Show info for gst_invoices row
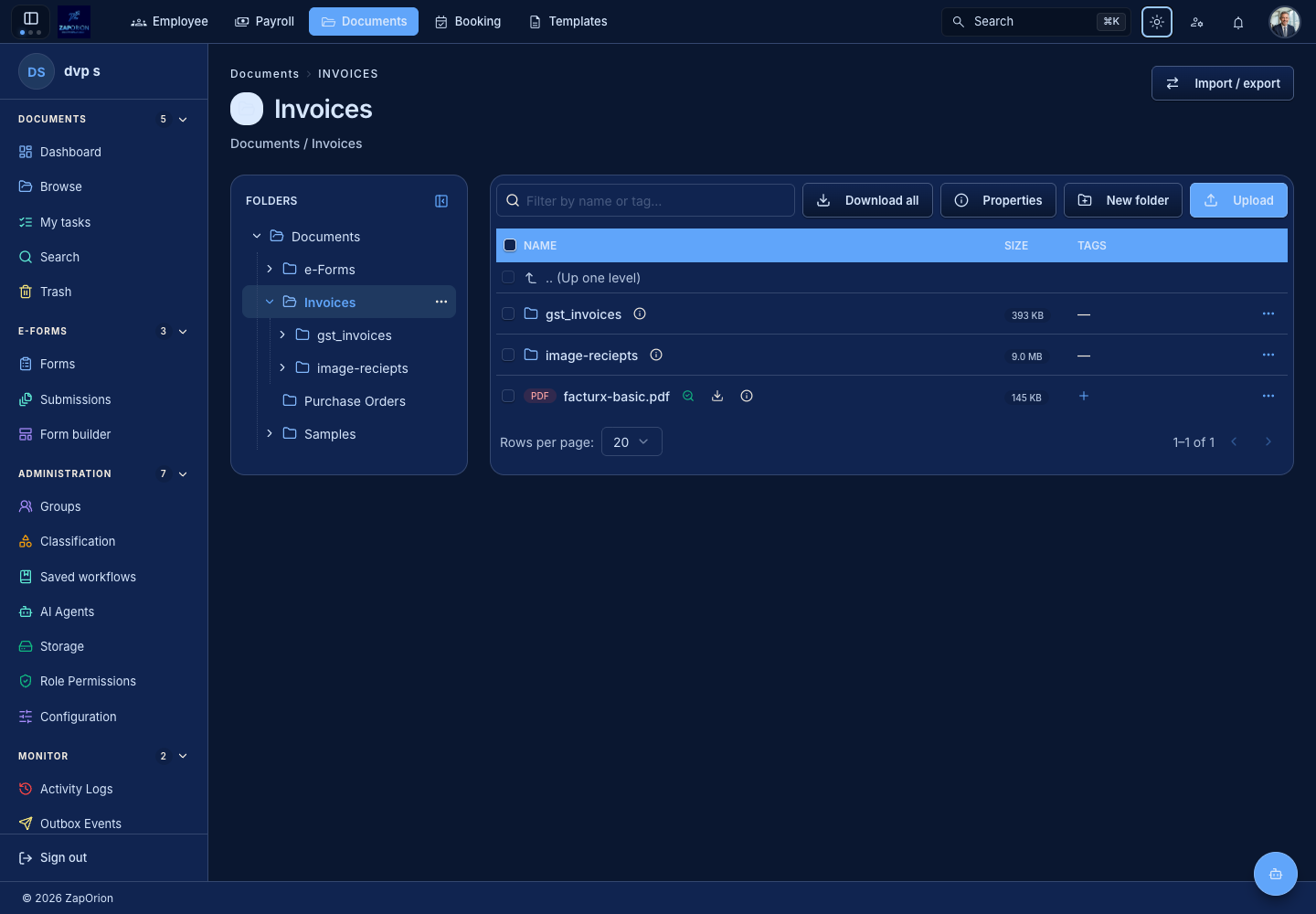This screenshot has width=1316, height=914. pyautogui.click(x=640, y=314)
